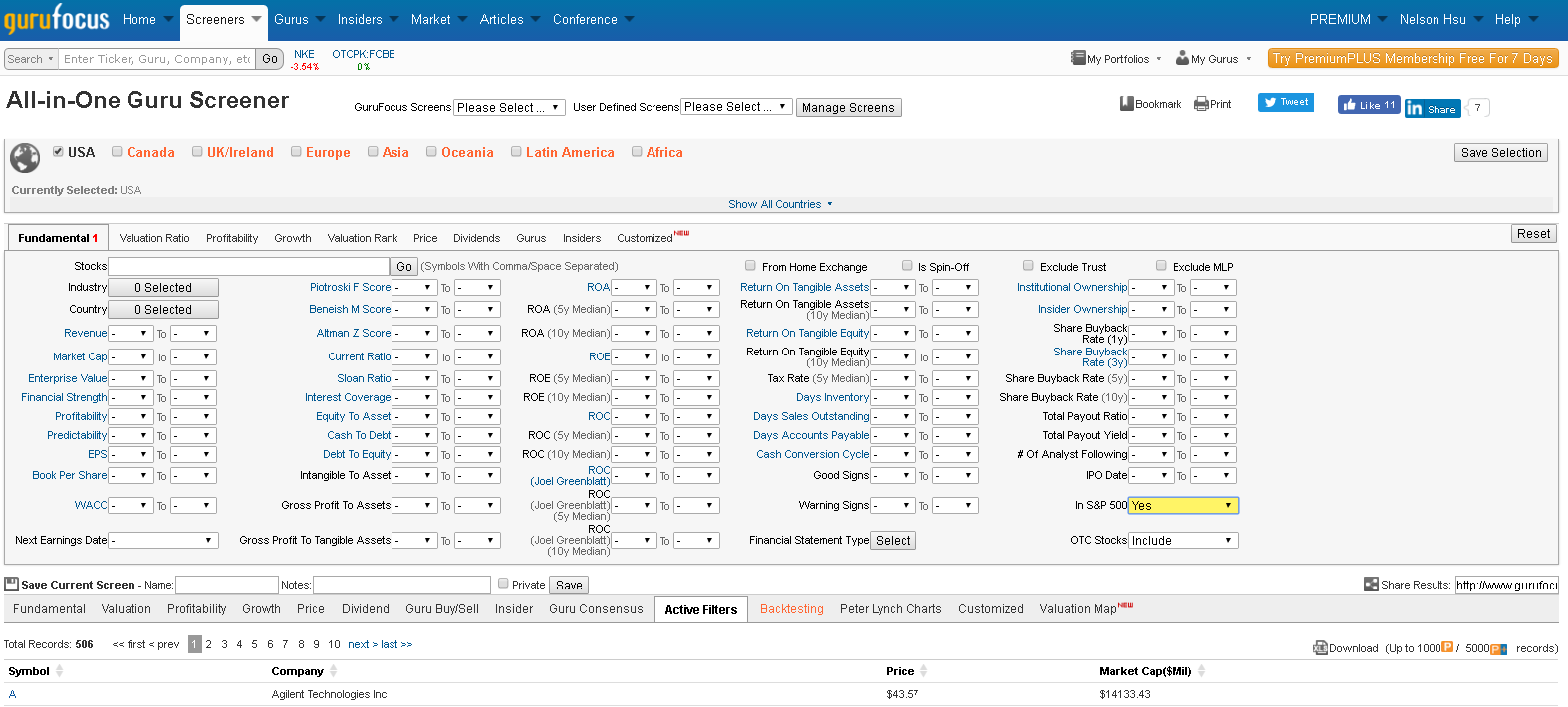Click Manage Screens button
This screenshot has width=1568, height=707.
849,107
